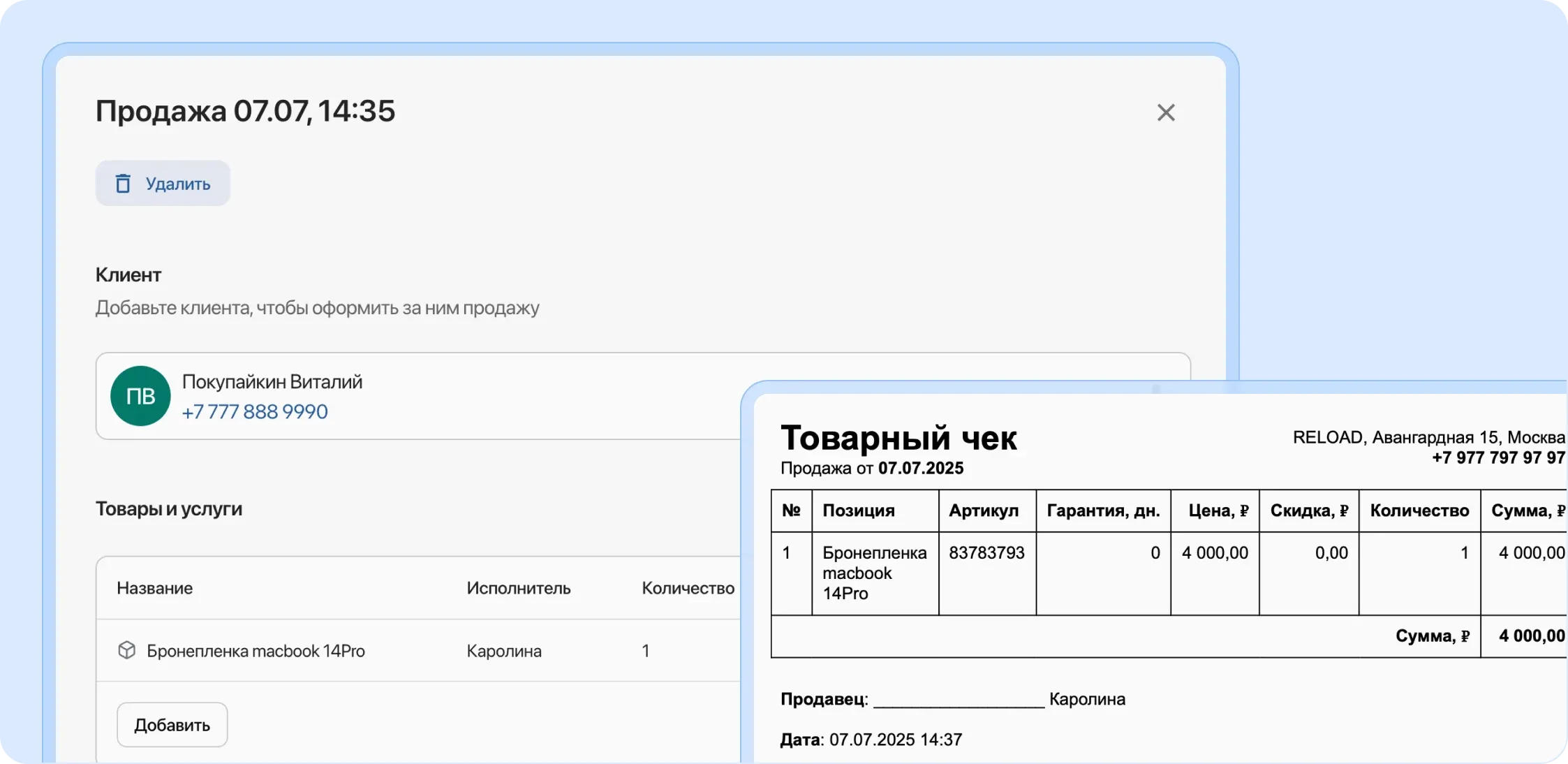This screenshot has height=764, width=1568.
Task: Click the Исполнитель column header
Action: click(x=519, y=588)
